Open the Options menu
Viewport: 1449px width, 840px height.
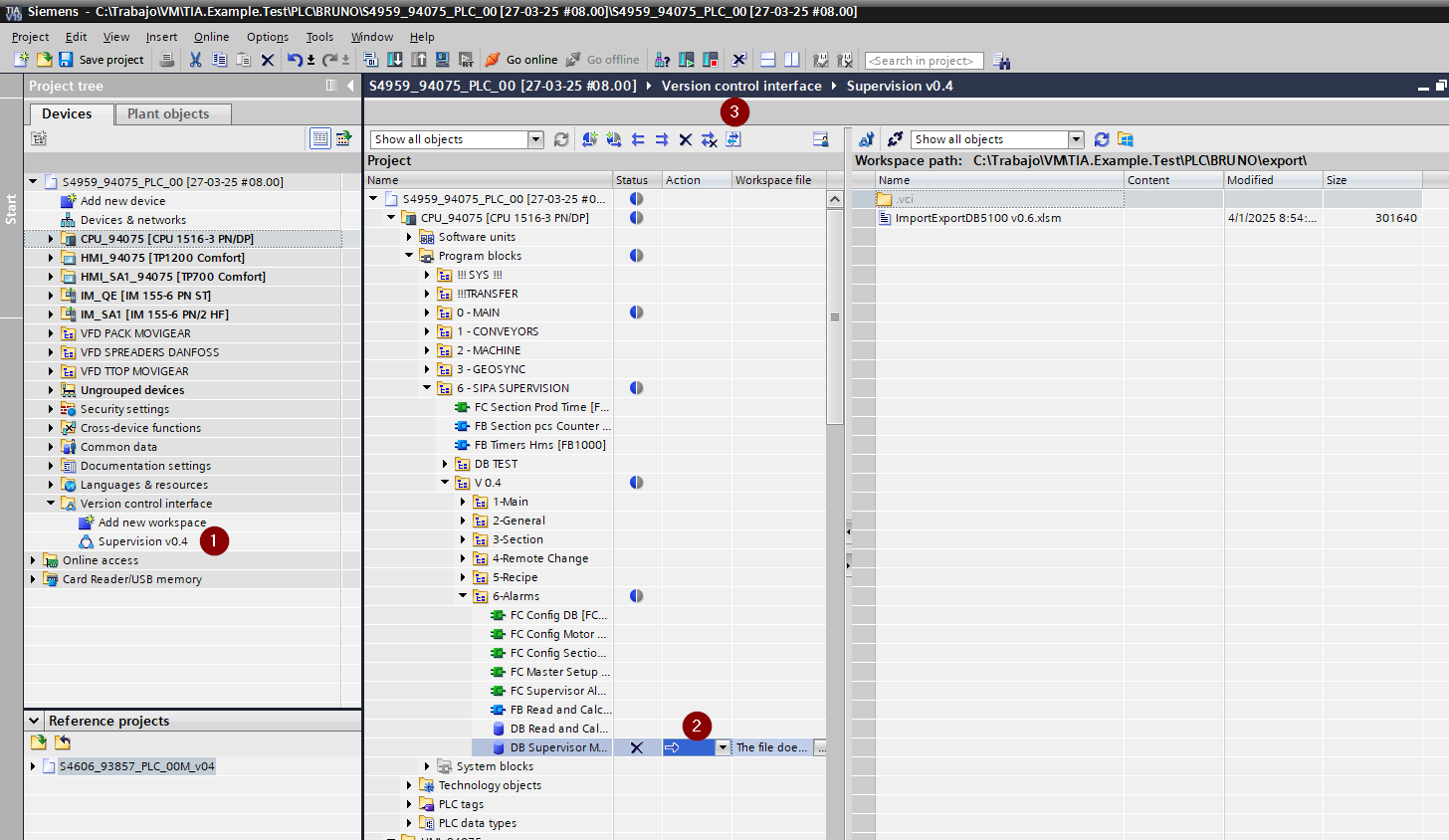268,37
